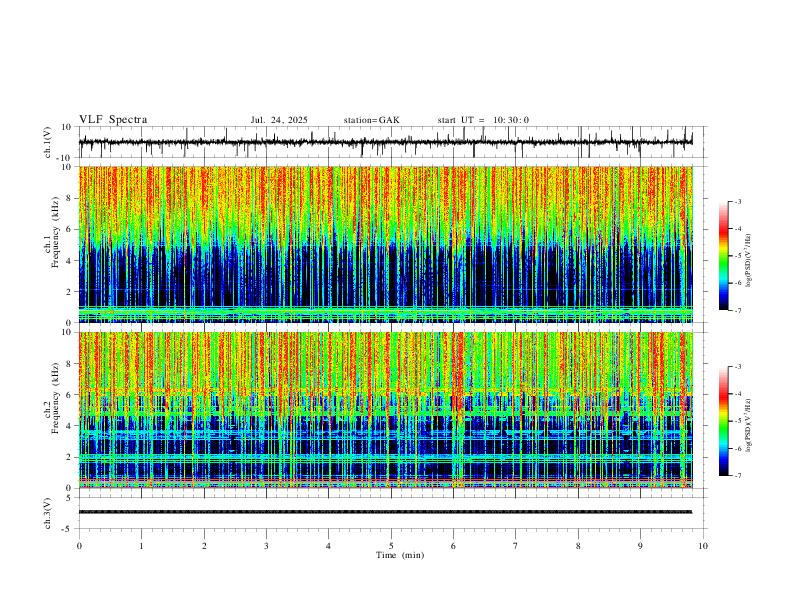Viewport: 792px width, 612px height.
Task: Click the ch.3 flat voltage trace
Action: tap(385, 512)
